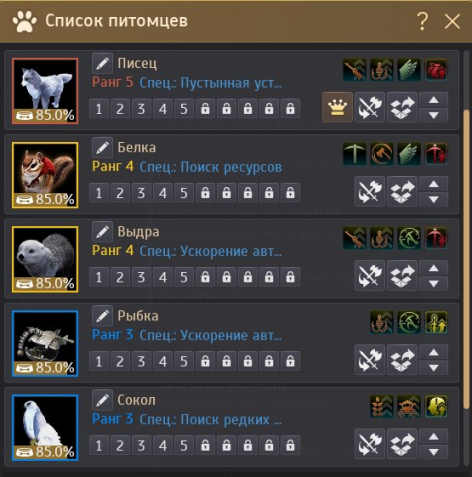Click the red bag skill icon of Писец
Viewport: 472px width, 477px height.
(436, 70)
